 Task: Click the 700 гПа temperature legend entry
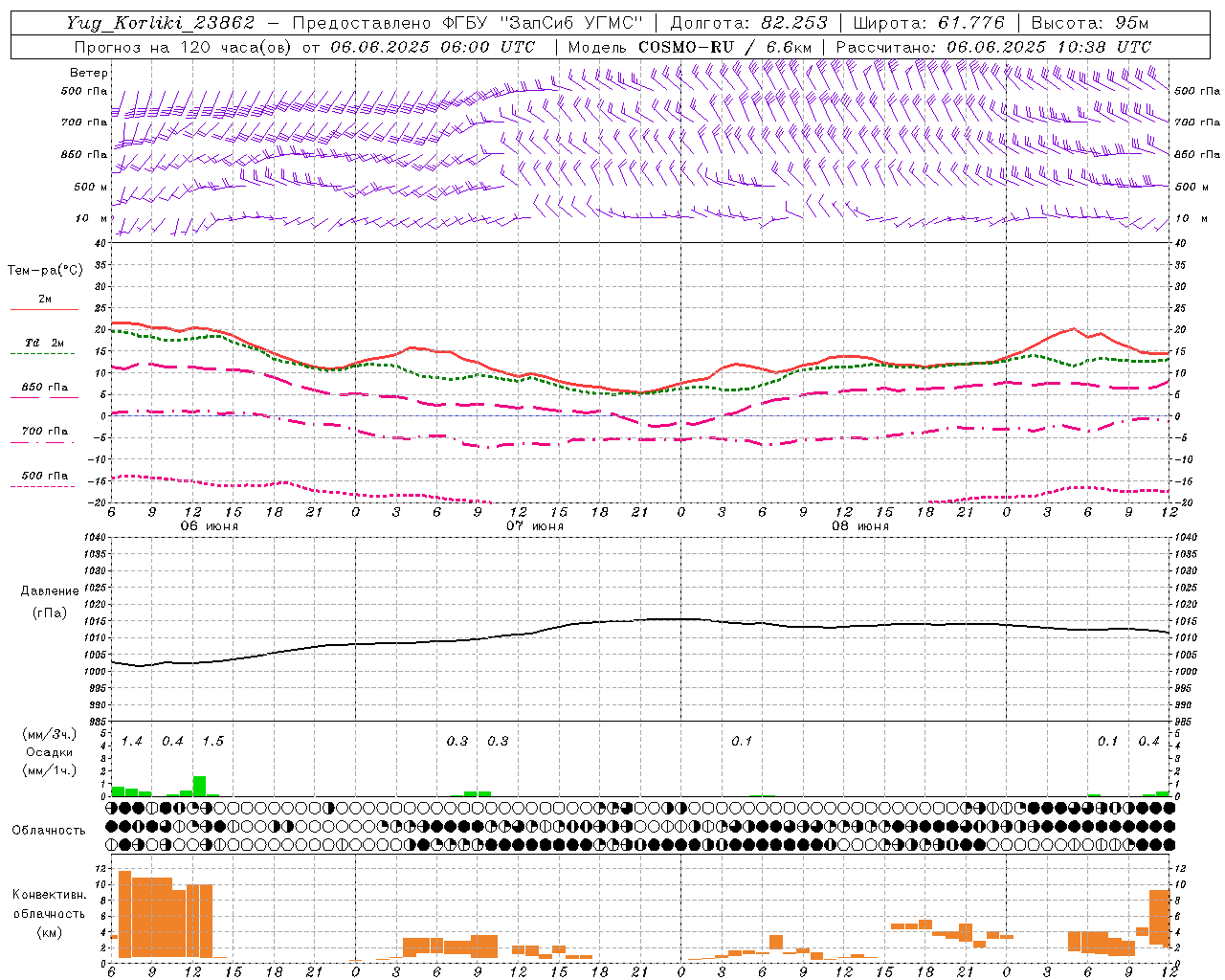click(45, 432)
